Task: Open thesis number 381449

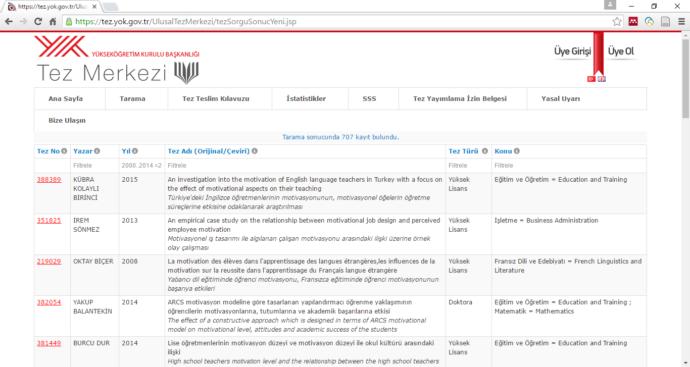Action: [x=49, y=343]
